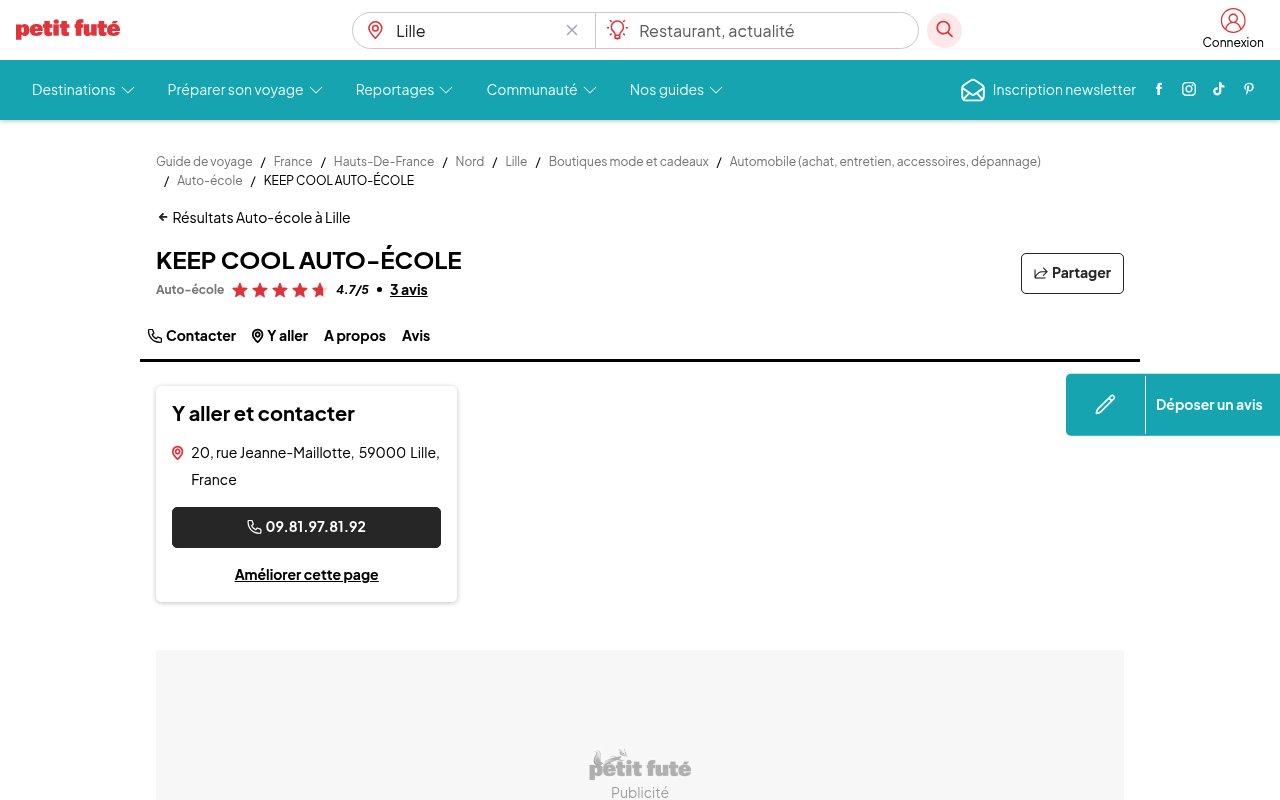Switch to the Contacter tab
This screenshot has height=800, width=1280.
[x=192, y=336]
